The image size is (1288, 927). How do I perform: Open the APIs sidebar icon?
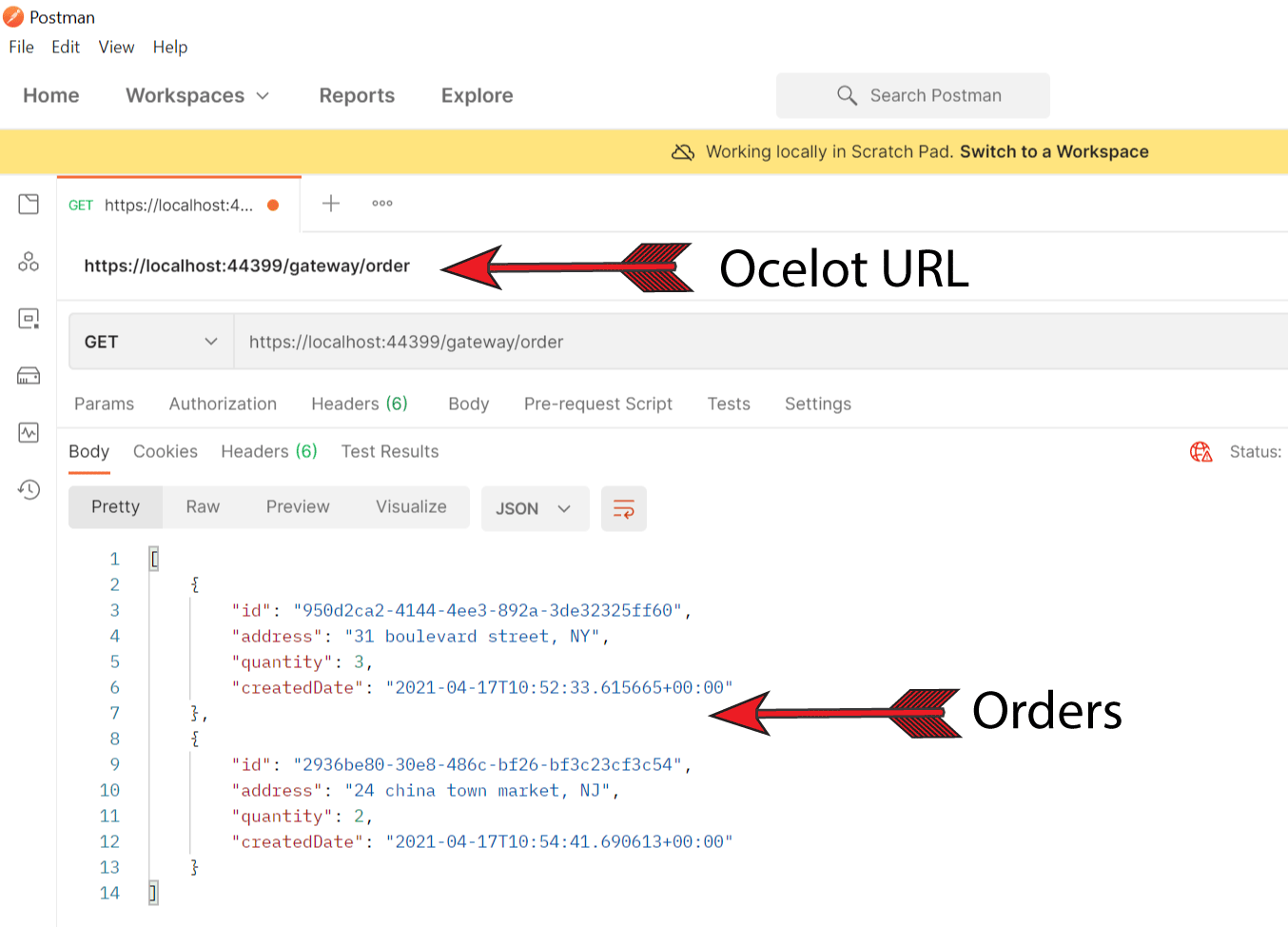pos(29,262)
